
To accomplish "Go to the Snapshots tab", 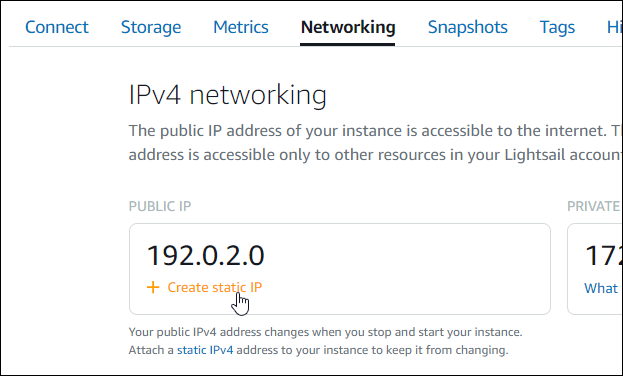I will pos(468,27).
